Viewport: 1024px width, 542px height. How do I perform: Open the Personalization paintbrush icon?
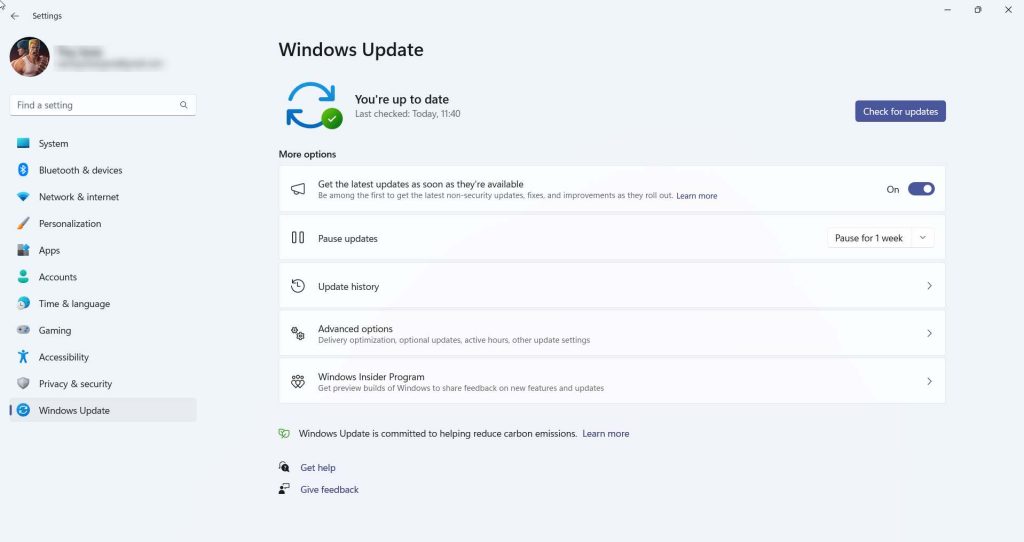23,223
